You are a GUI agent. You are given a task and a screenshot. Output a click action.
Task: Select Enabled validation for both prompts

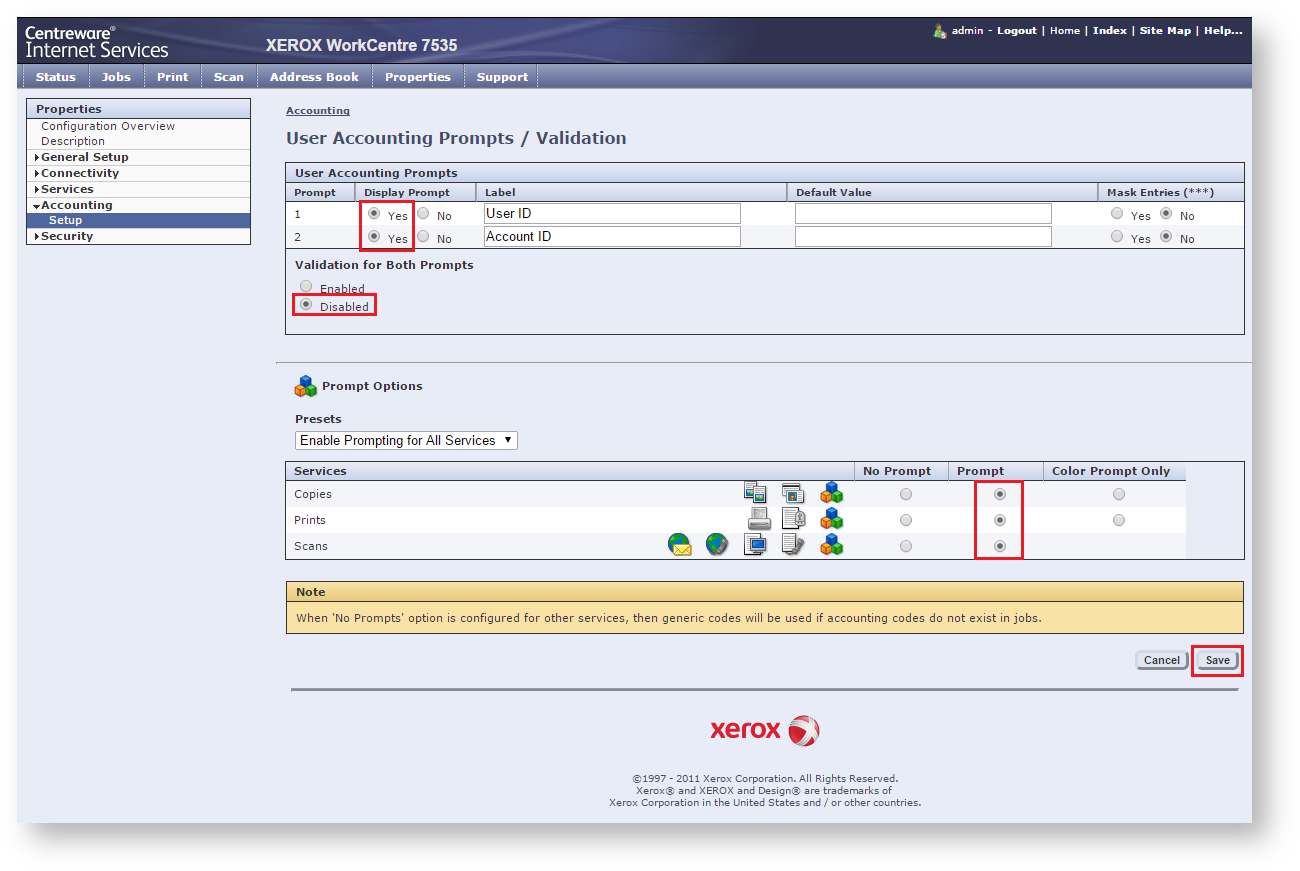(x=306, y=286)
